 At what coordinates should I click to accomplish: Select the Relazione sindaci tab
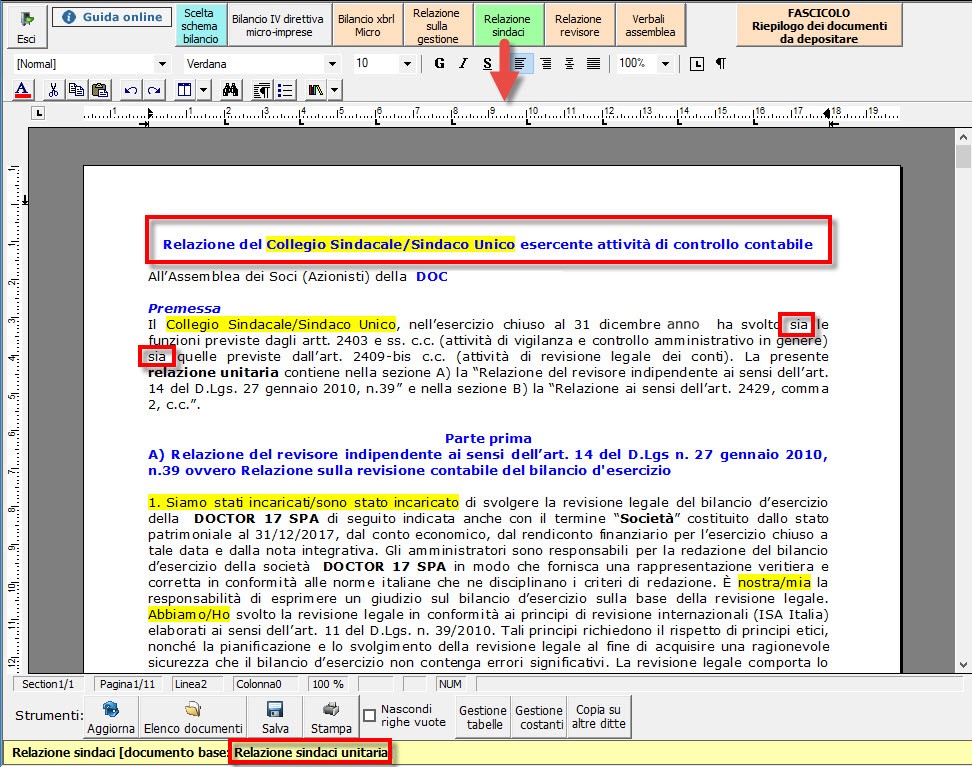[508, 25]
